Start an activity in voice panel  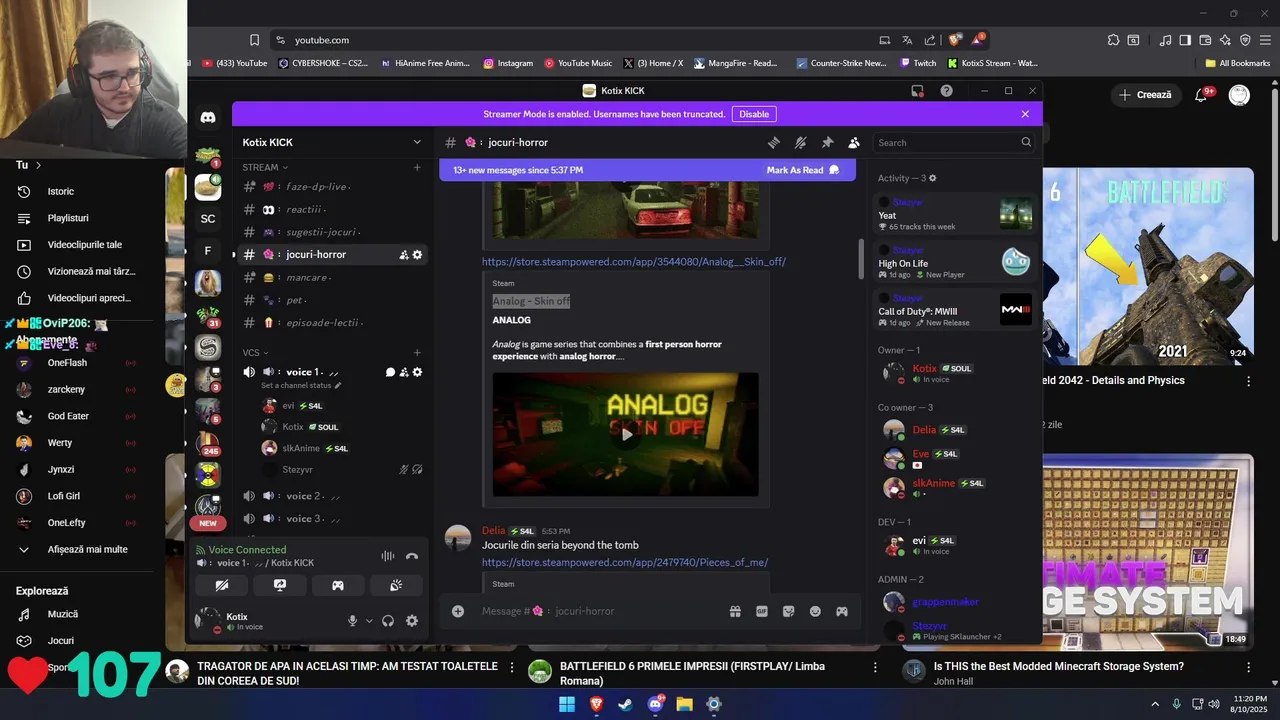[338, 585]
